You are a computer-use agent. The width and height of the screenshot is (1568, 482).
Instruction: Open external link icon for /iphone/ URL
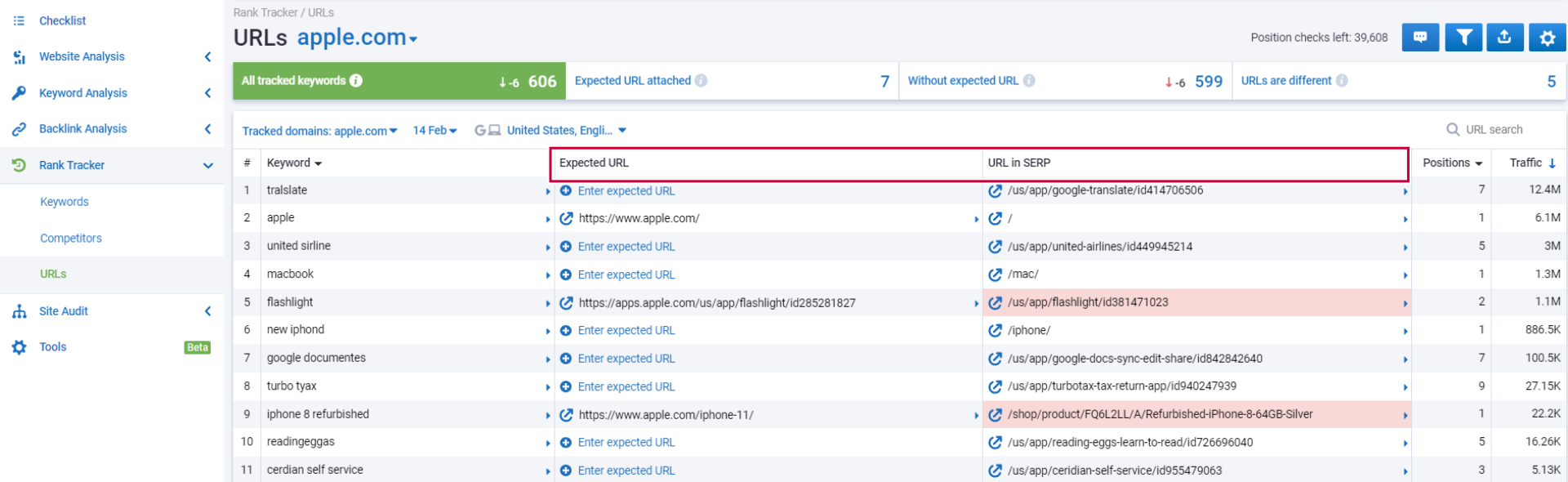tap(995, 330)
